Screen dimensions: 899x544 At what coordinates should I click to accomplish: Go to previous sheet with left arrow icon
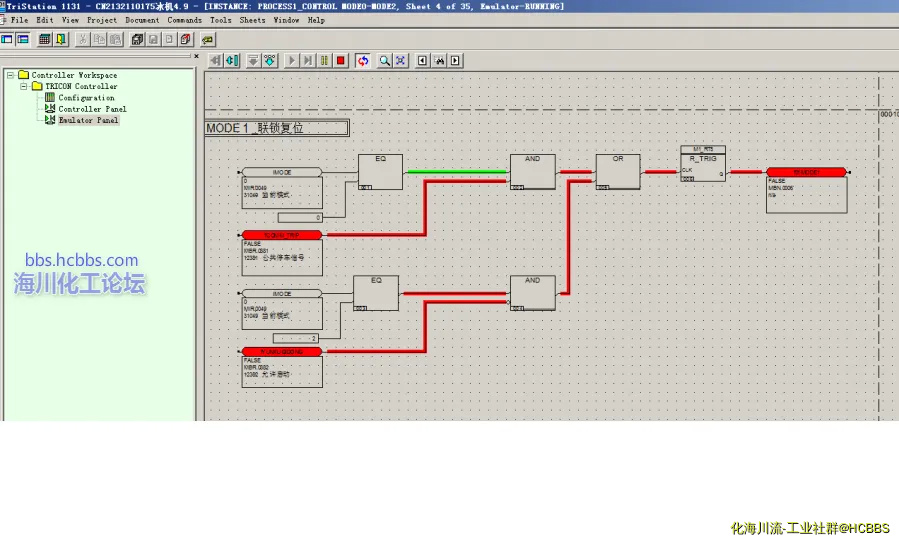coord(423,60)
